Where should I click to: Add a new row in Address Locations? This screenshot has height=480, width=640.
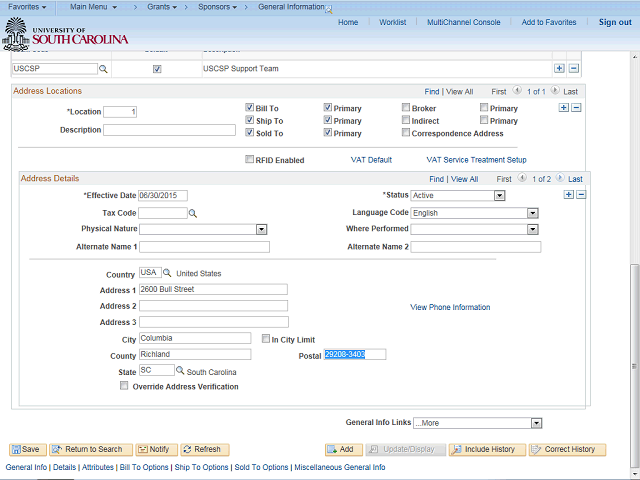[563, 107]
